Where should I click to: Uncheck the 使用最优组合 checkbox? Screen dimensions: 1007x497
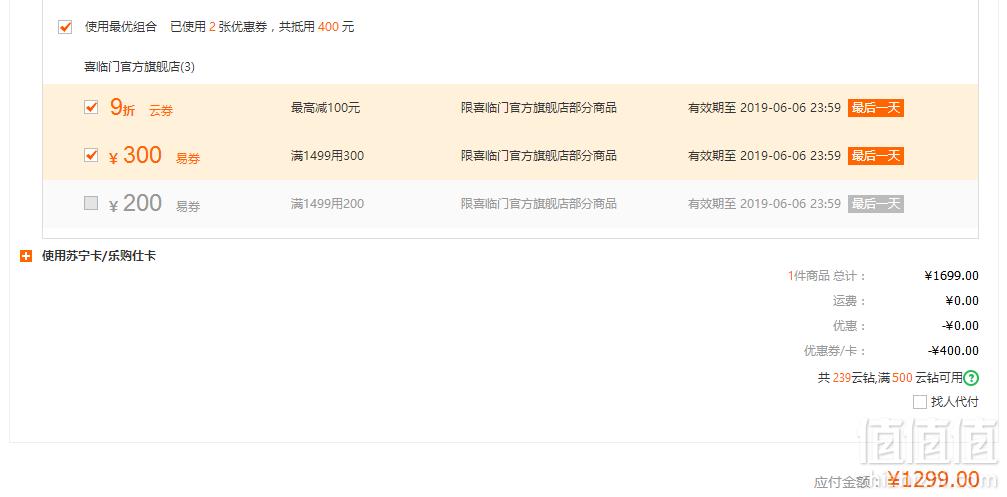[65, 27]
